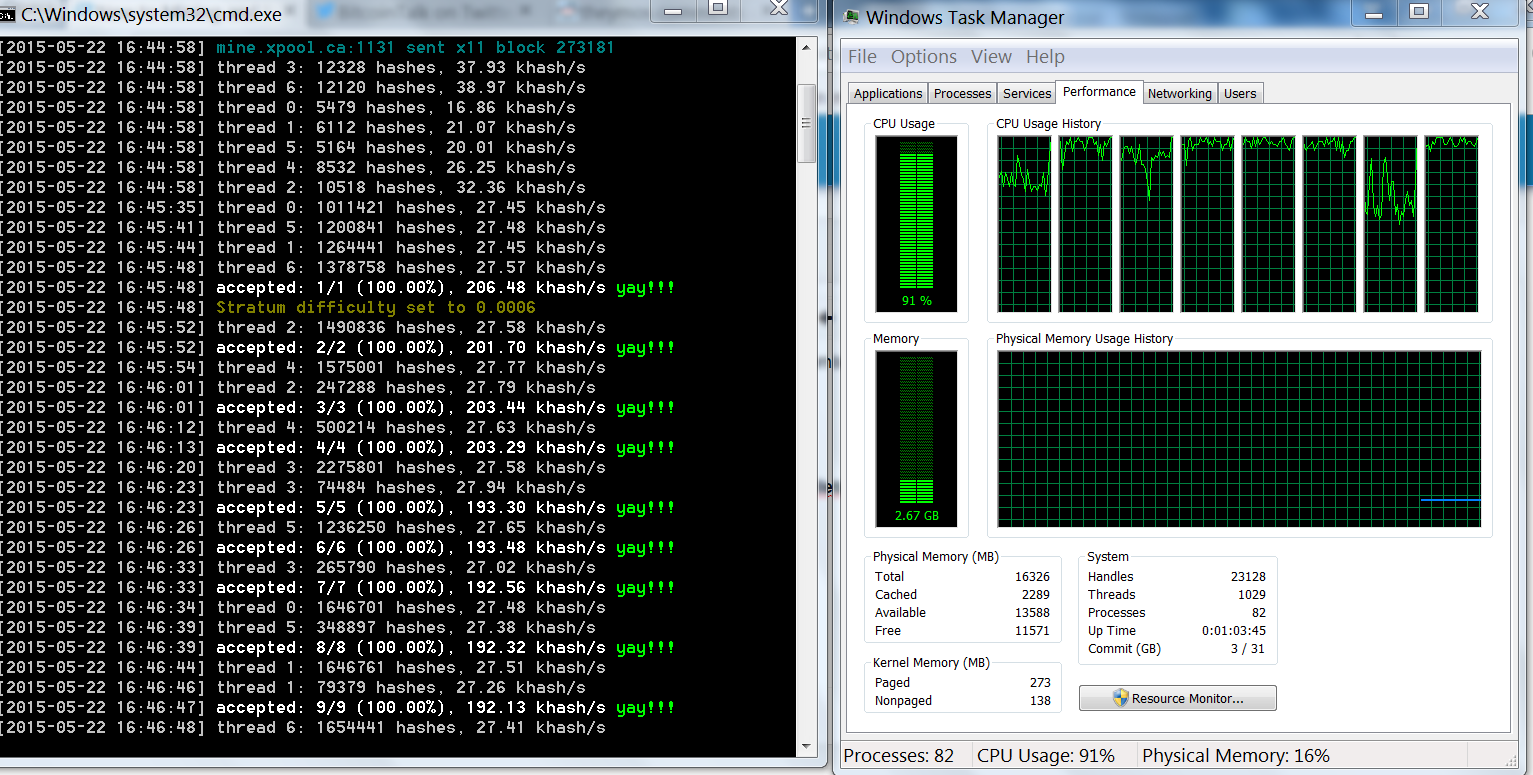Click the Up Time value 0:01:03:45
Image resolution: width=1533 pixels, height=775 pixels.
pos(1234,630)
